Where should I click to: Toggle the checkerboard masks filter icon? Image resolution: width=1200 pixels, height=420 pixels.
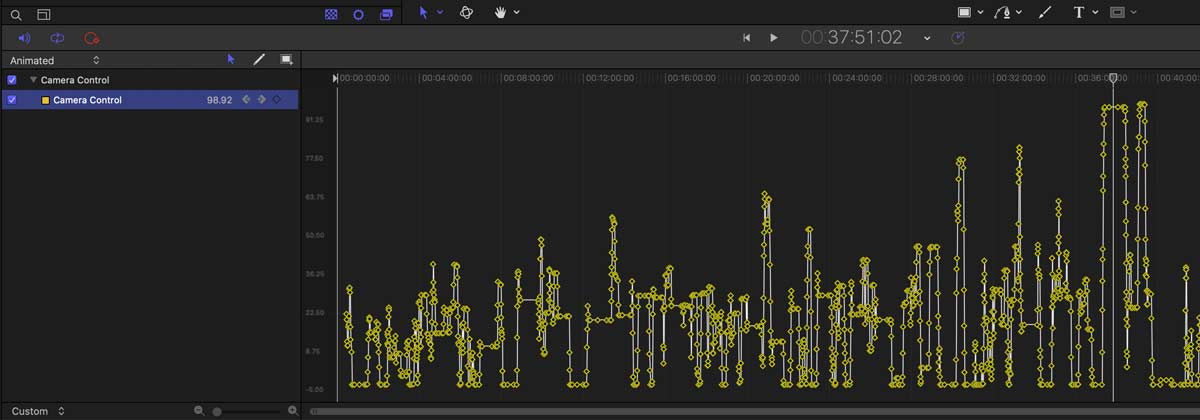(x=332, y=15)
